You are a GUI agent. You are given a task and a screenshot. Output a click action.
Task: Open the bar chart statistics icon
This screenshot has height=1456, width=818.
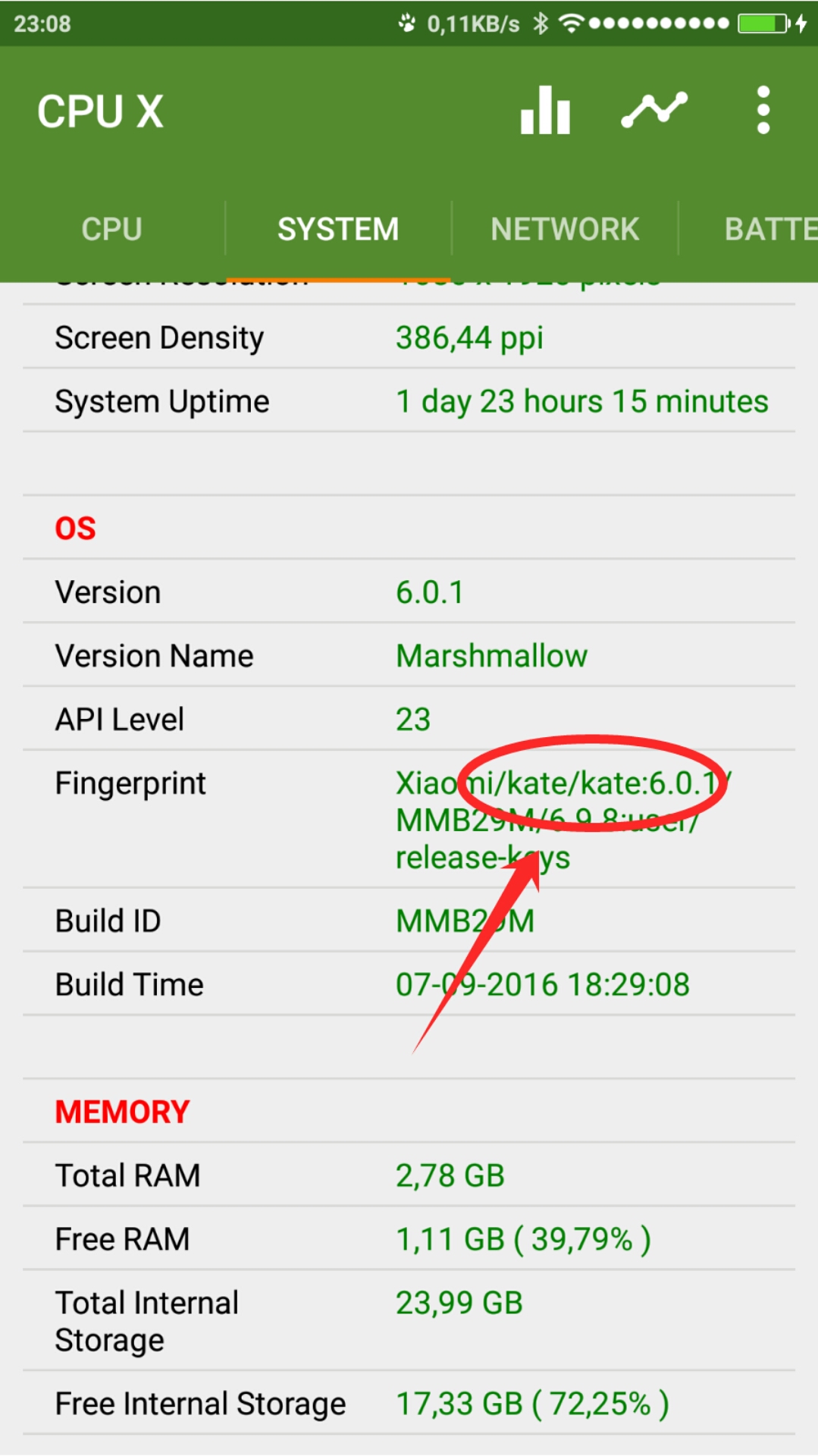(545, 110)
